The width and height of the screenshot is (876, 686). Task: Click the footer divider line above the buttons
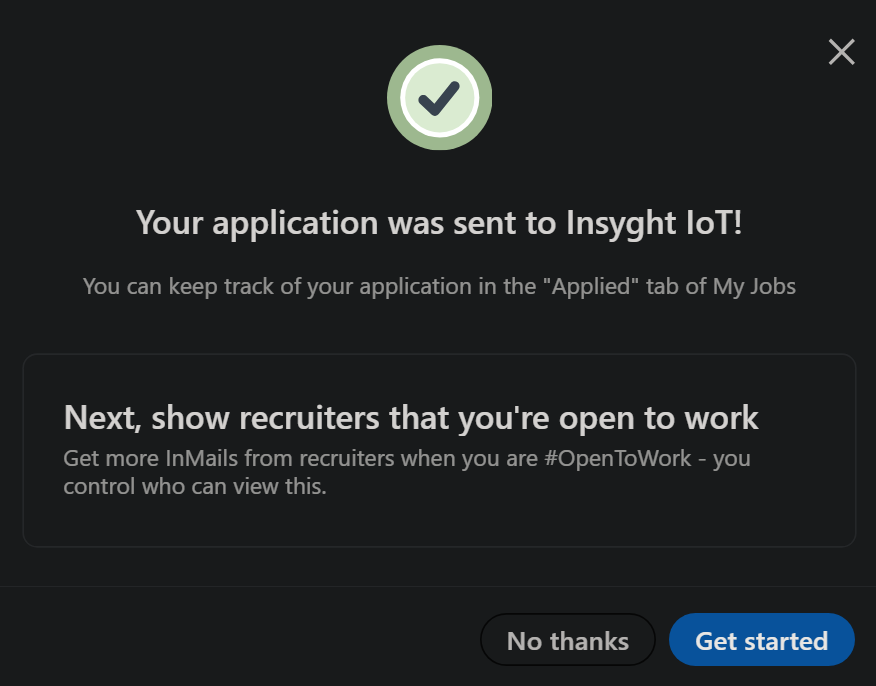438,587
